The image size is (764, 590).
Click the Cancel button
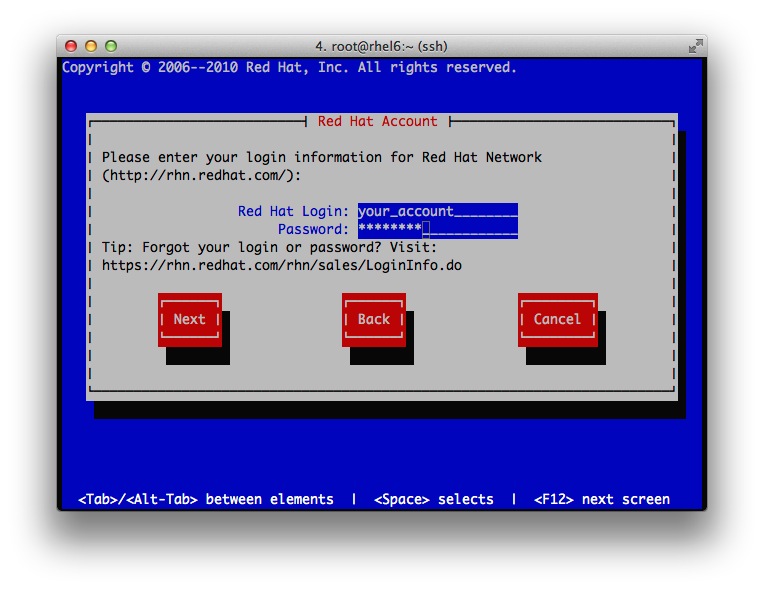point(557,320)
